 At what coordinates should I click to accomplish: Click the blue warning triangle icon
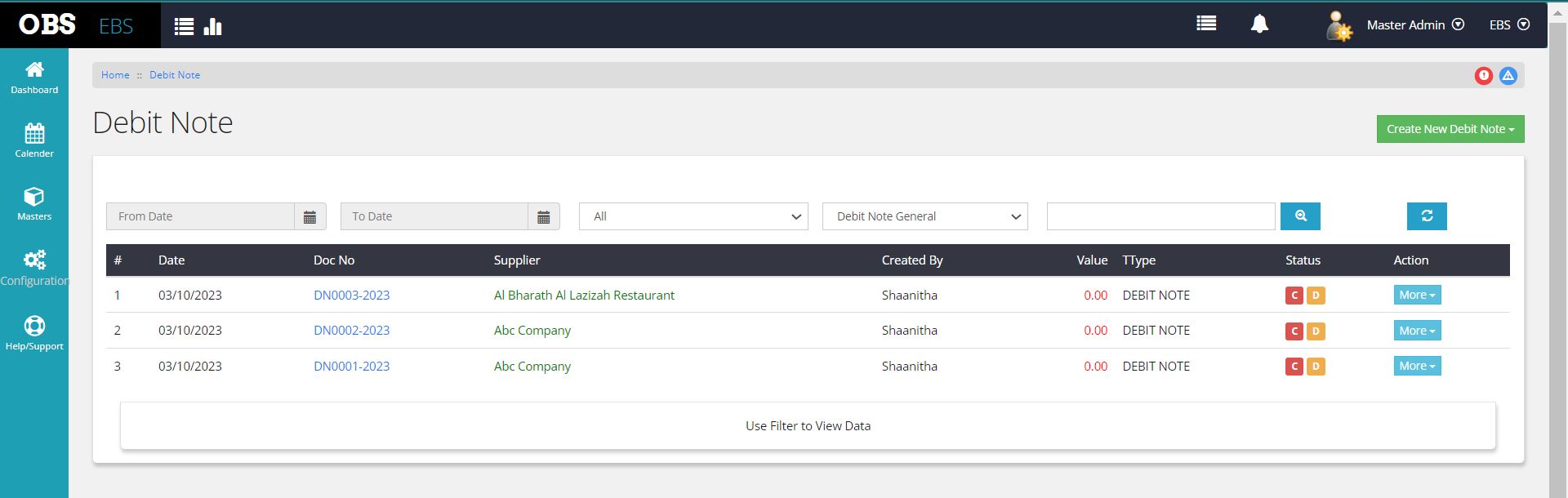(x=1508, y=76)
